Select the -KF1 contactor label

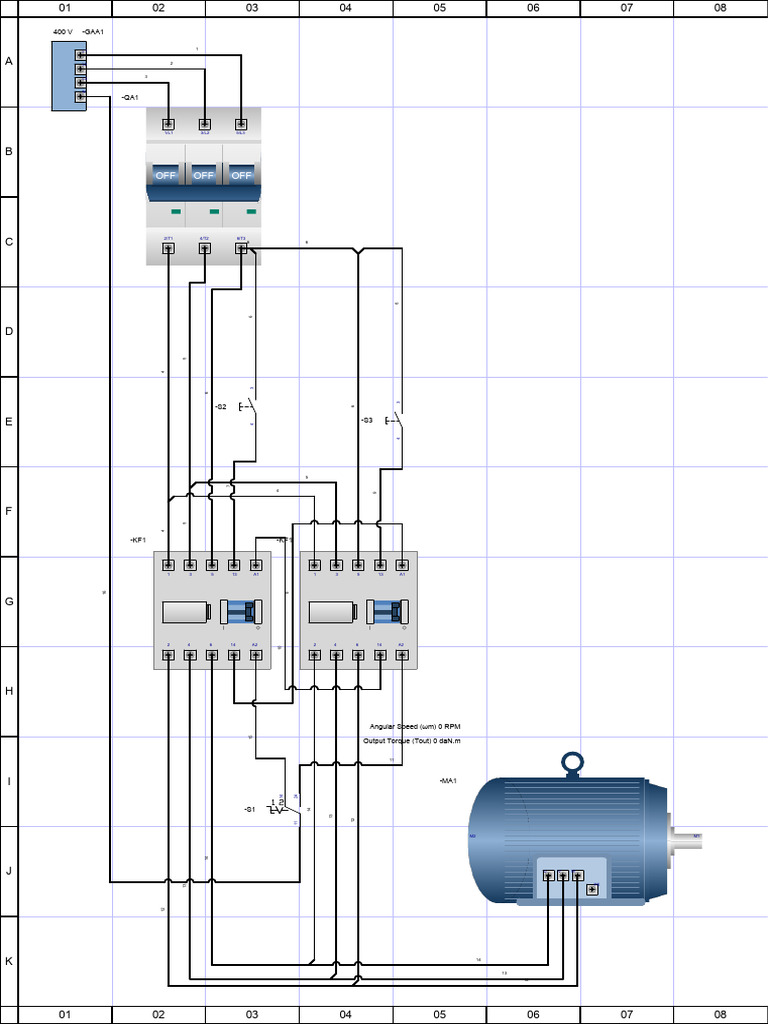tap(138, 540)
